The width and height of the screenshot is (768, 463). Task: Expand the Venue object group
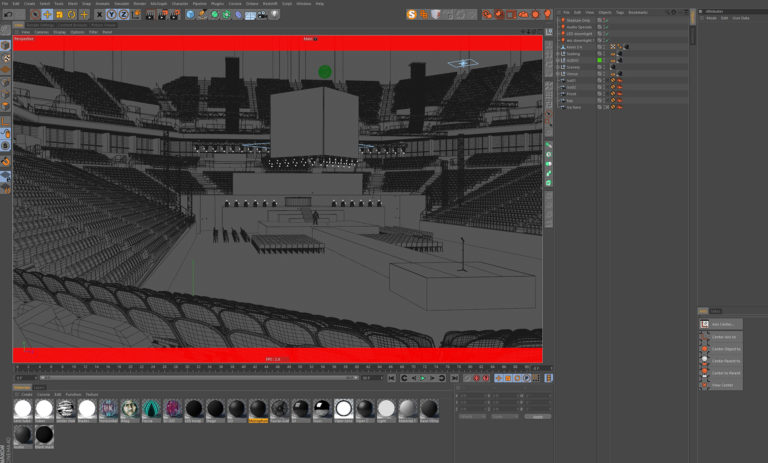(558, 74)
